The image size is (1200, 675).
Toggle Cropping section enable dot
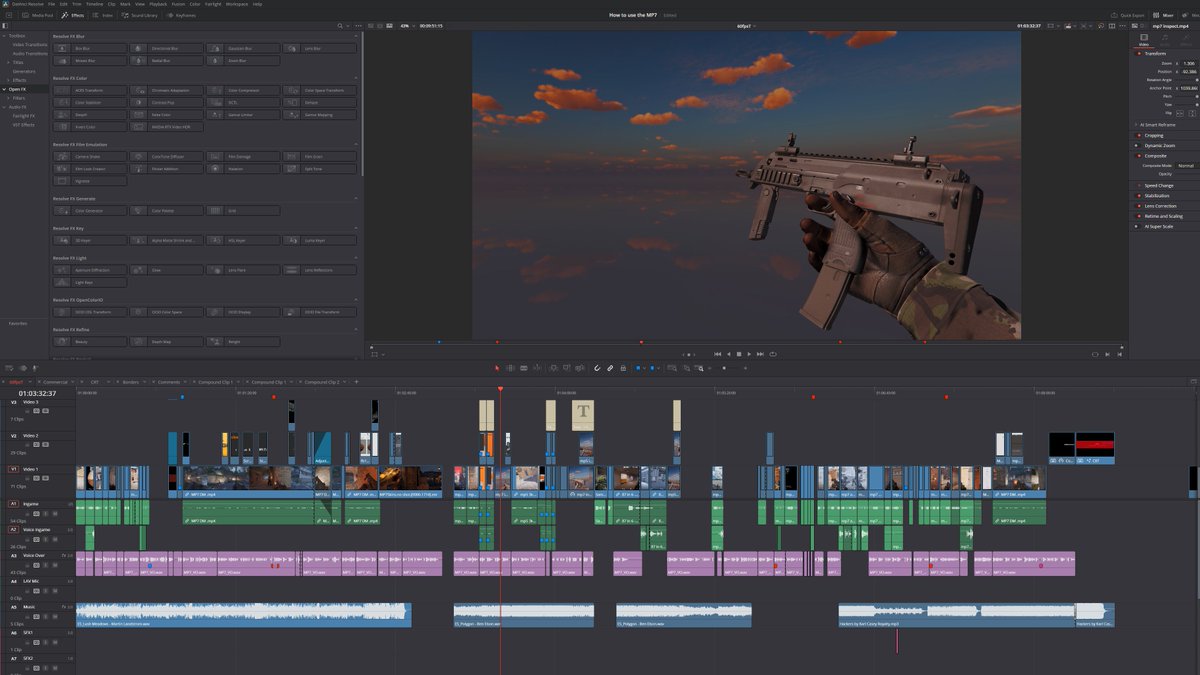pyautogui.click(x=1138, y=135)
